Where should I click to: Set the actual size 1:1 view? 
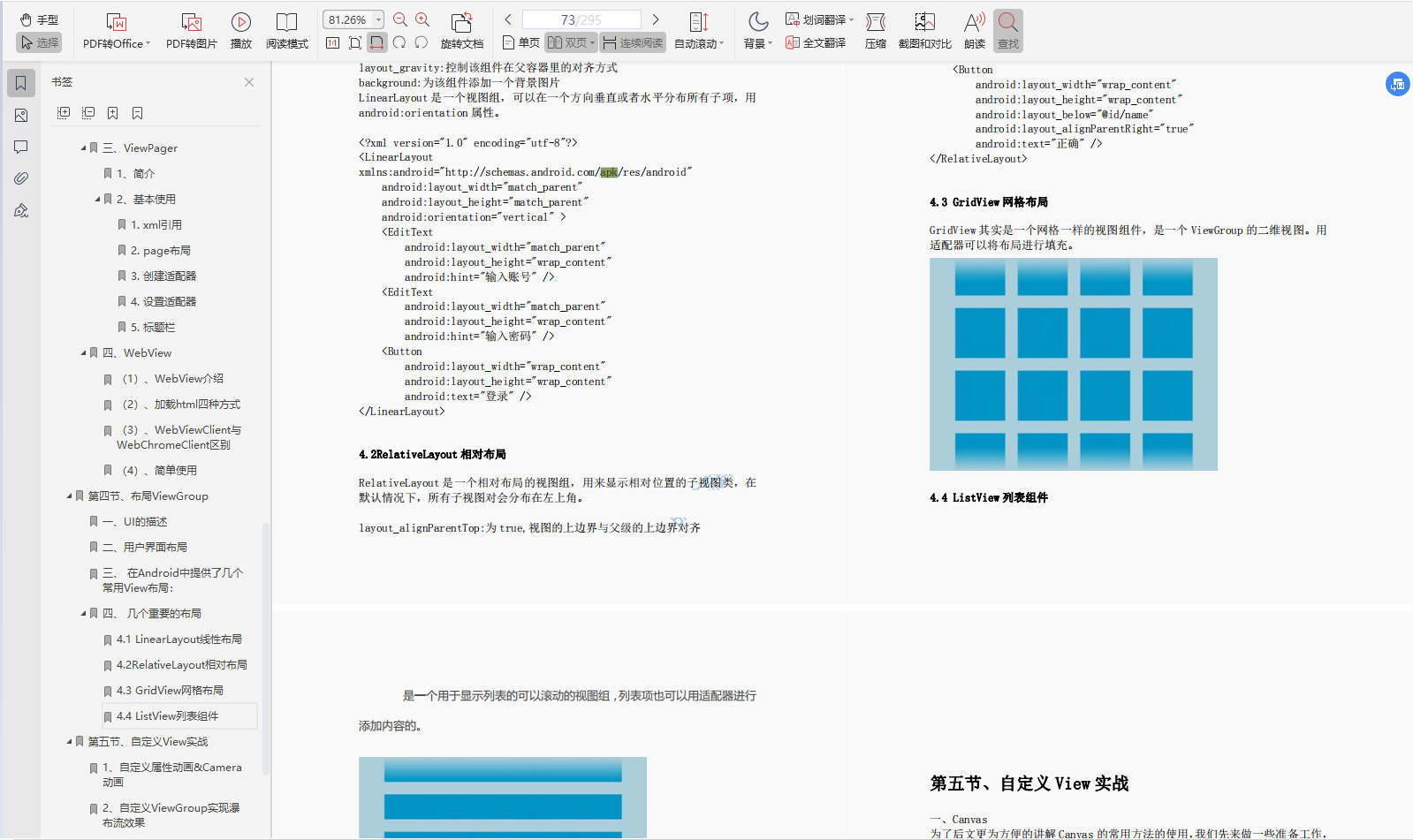332,42
